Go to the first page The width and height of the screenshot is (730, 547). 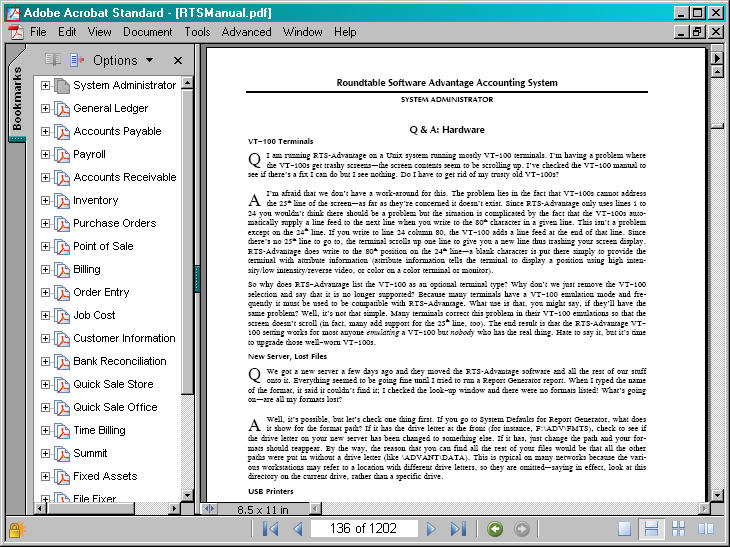pyautogui.click(x=270, y=529)
